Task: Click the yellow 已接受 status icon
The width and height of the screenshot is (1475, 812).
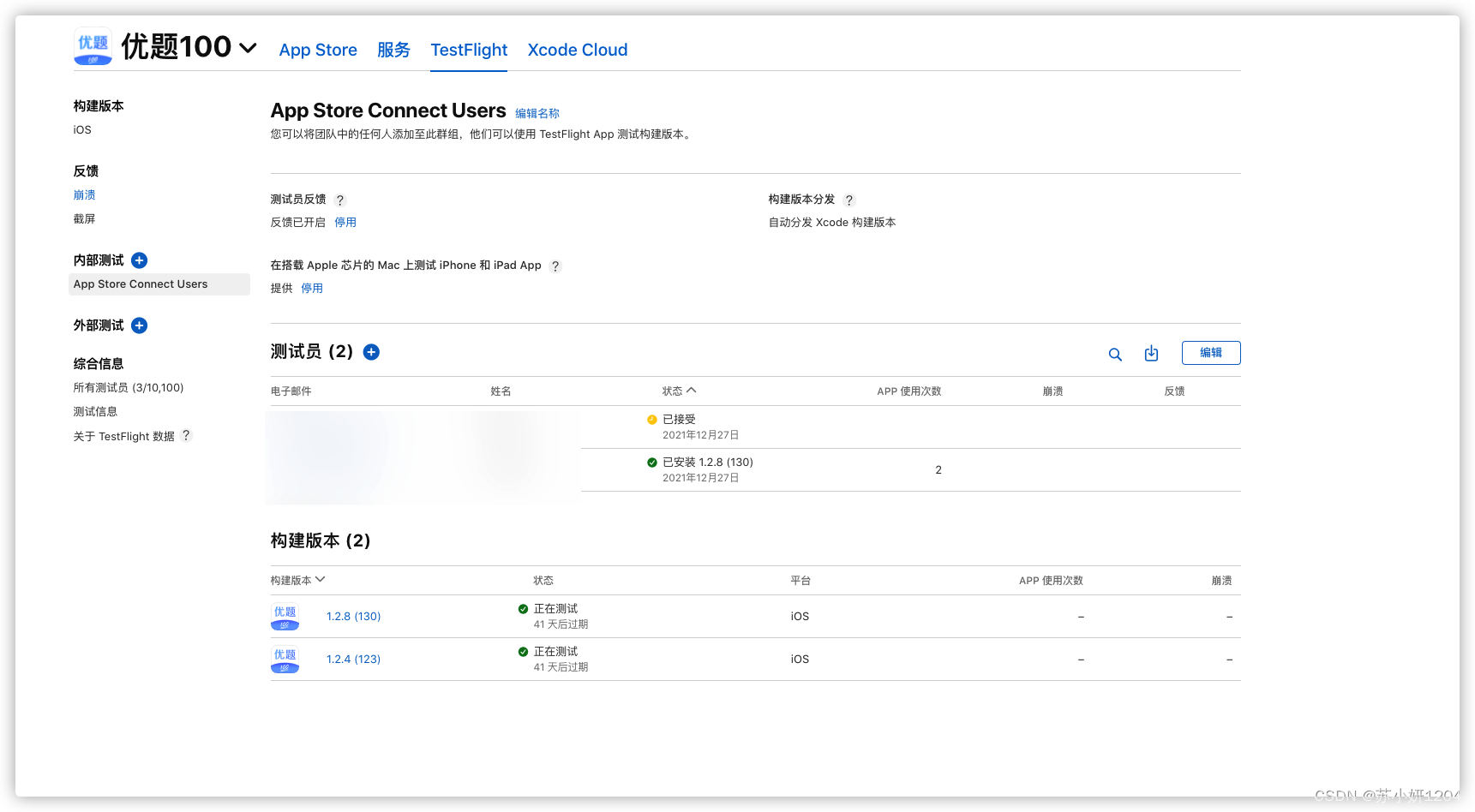Action: pyautogui.click(x=652, y=420)
